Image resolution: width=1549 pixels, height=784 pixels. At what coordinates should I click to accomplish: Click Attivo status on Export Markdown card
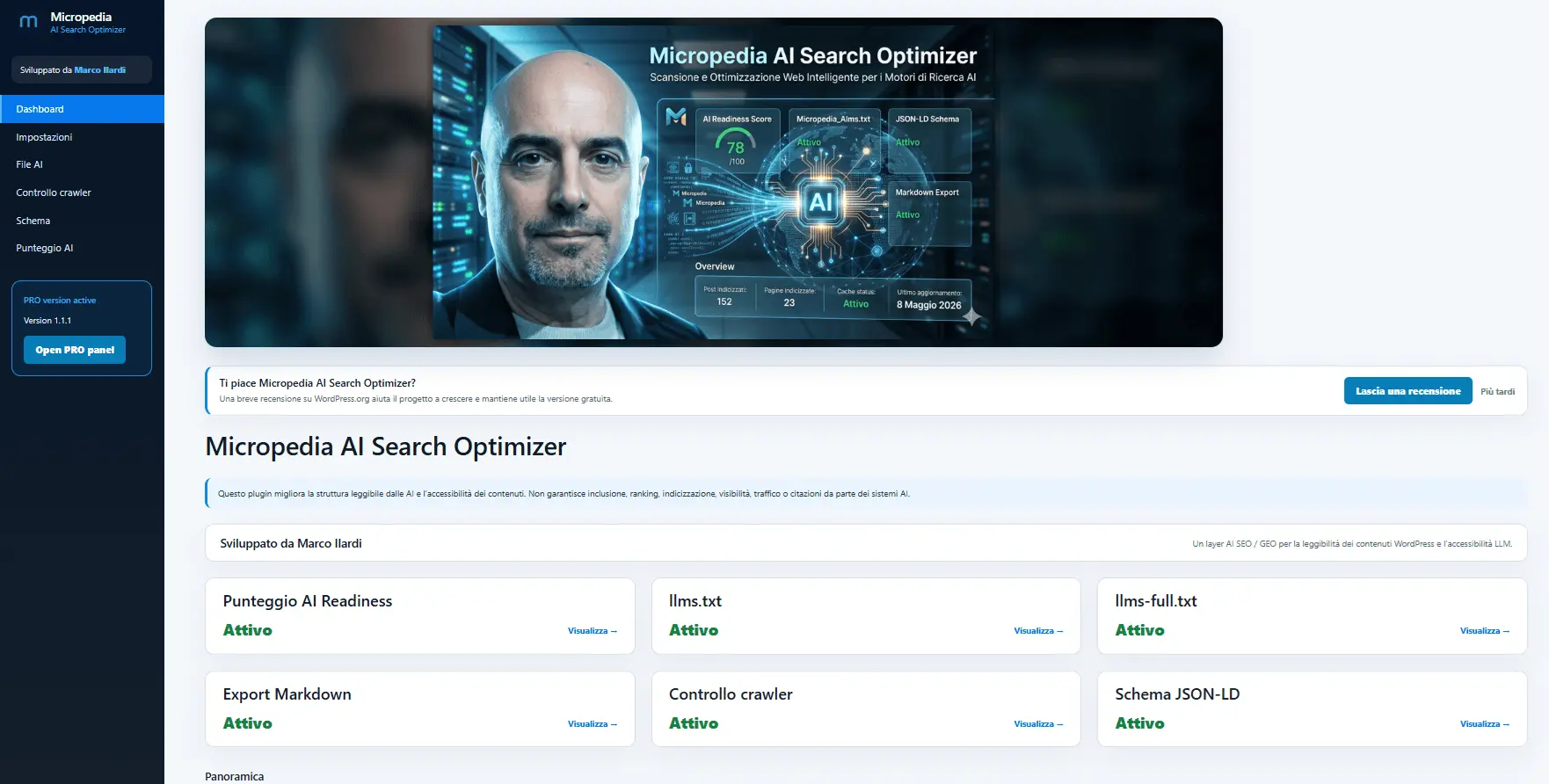(248, 723)
